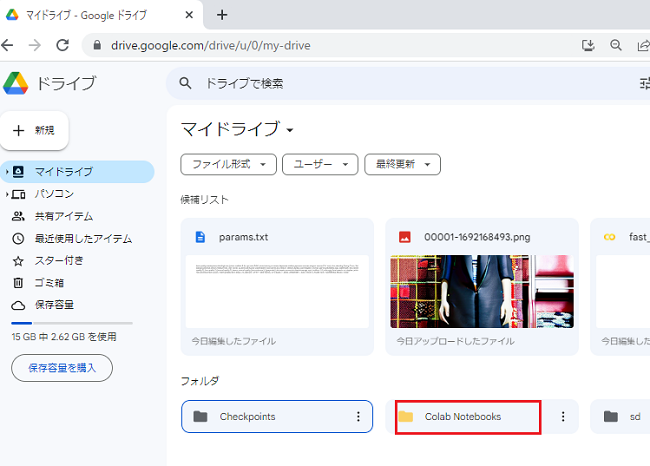650x466 pixels.
Task: Open the zoom magnifier icon in address bar
Action: 616,45
